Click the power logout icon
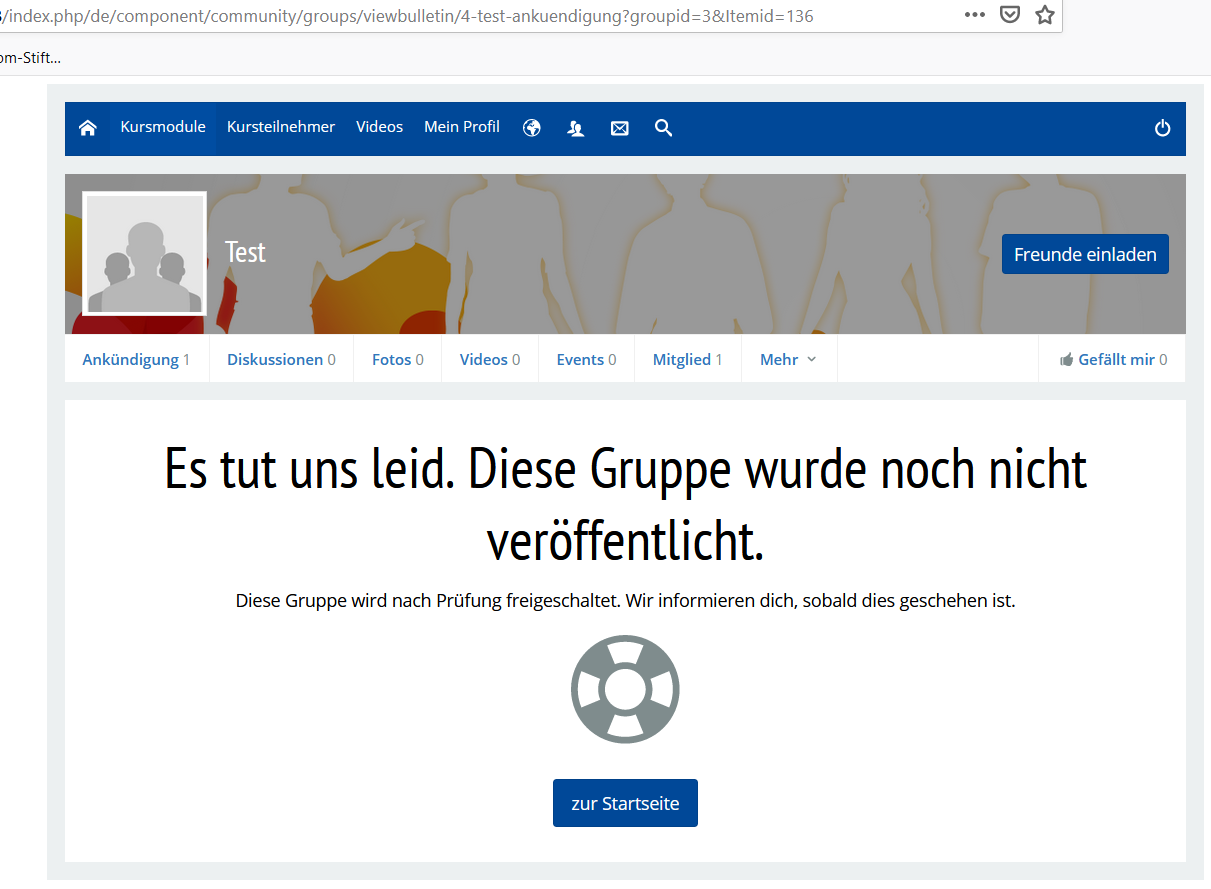Viewport: 1211px width, 889px height. pos(1162,128)
